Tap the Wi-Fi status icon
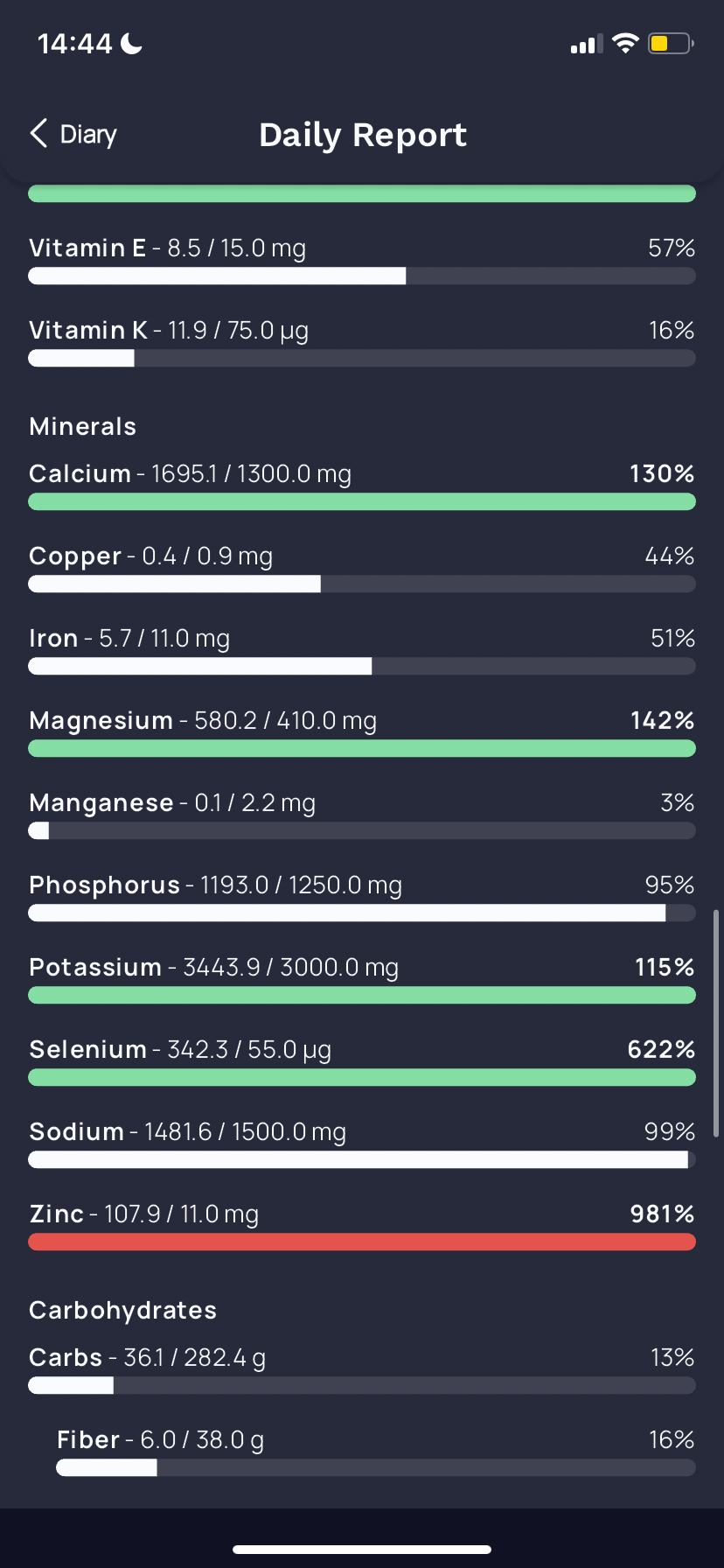This screenshot has height=1568, width=724. coord(625,43)
